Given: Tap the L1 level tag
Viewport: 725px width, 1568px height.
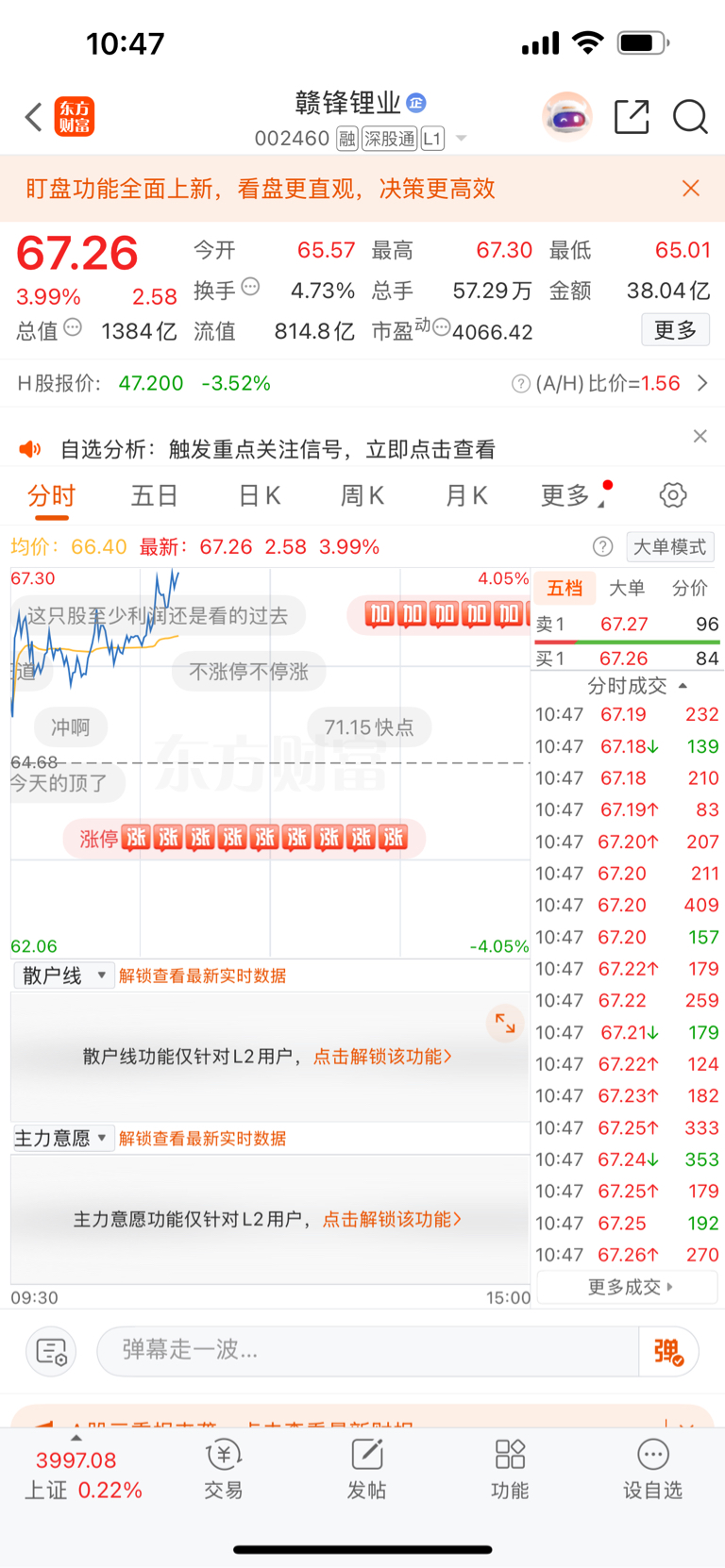Looking at the screenshot, I should coord(432,139).
